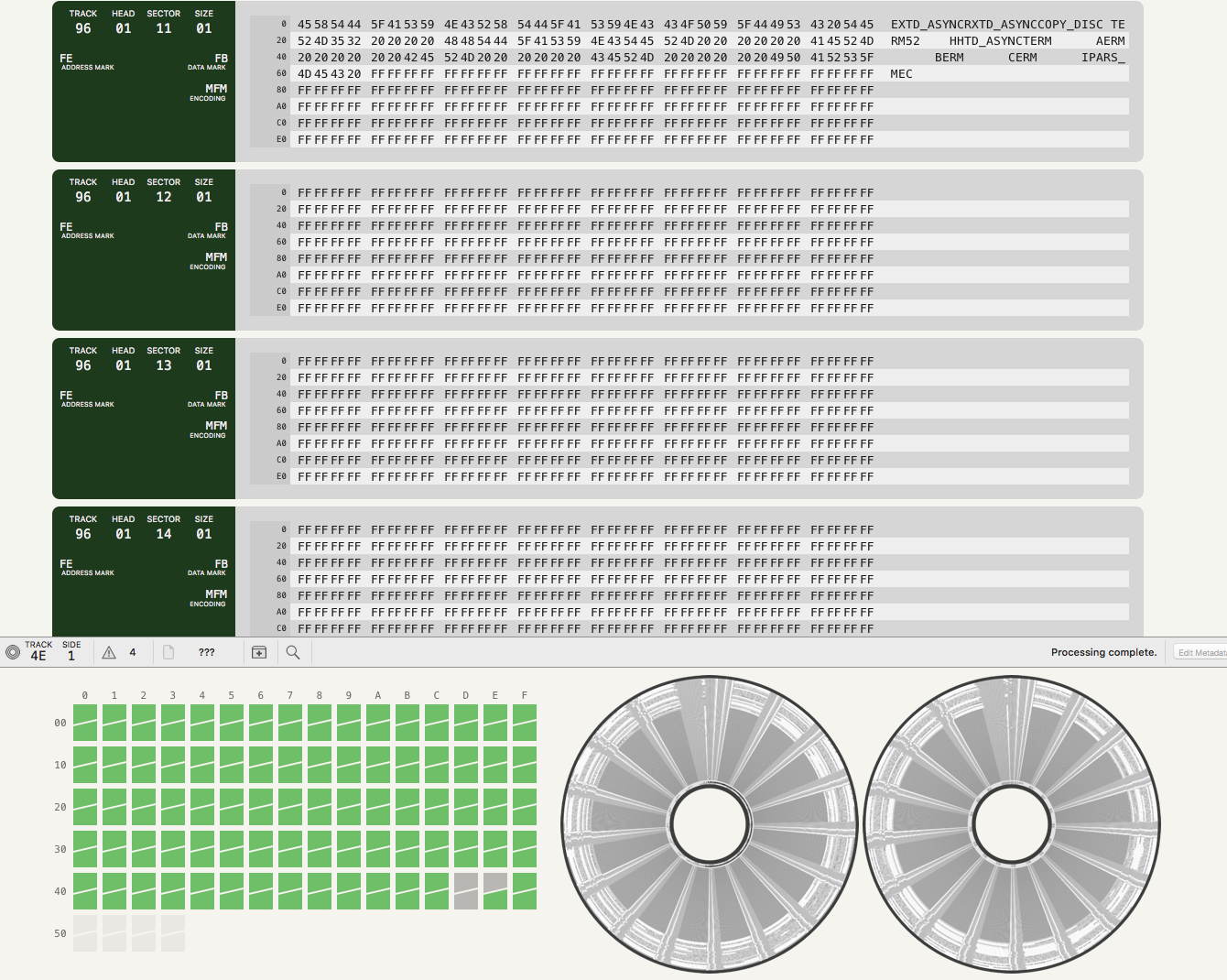Select the gray track cell 4D

coord(466,891)
